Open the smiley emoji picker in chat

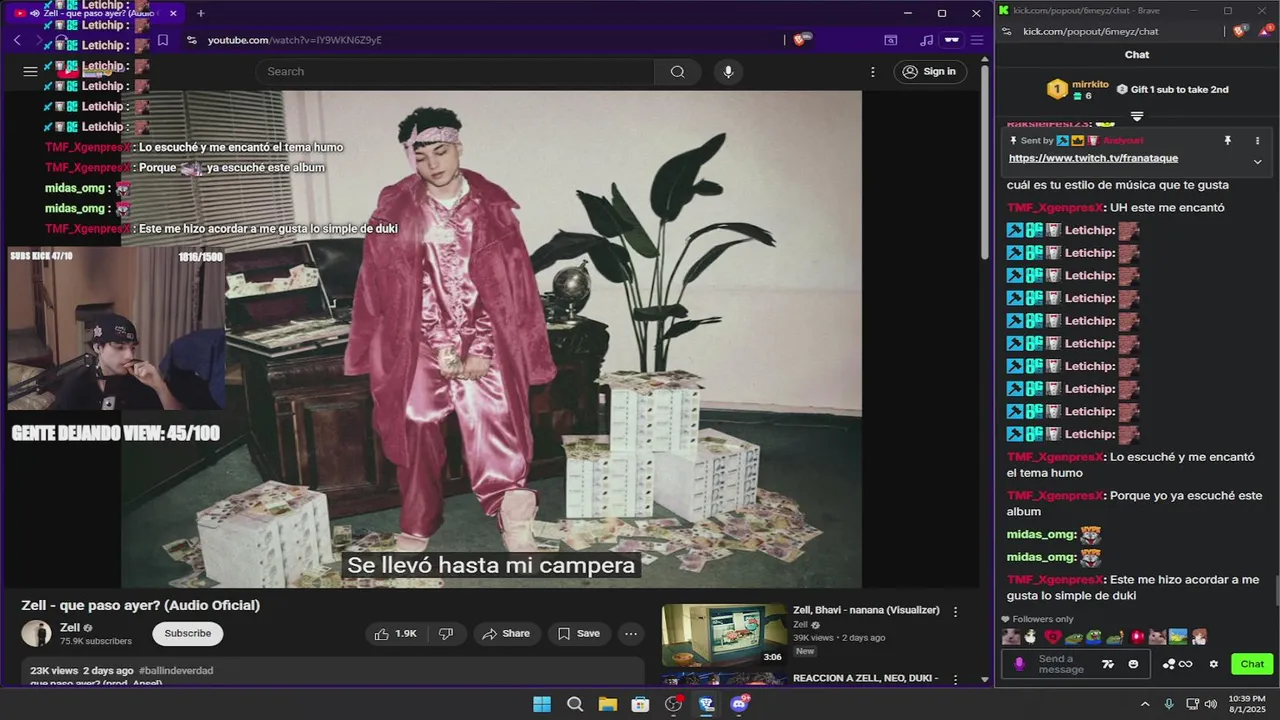1133,664
